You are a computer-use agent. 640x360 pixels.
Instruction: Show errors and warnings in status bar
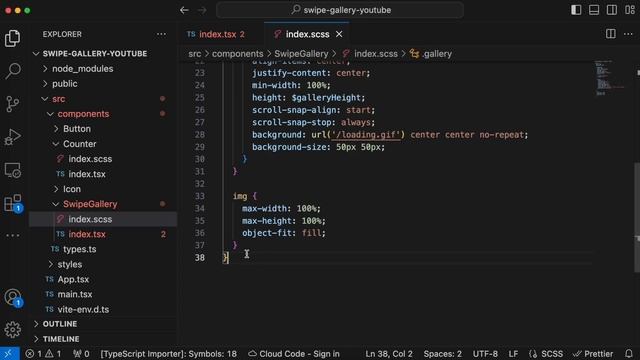point(43,353)
